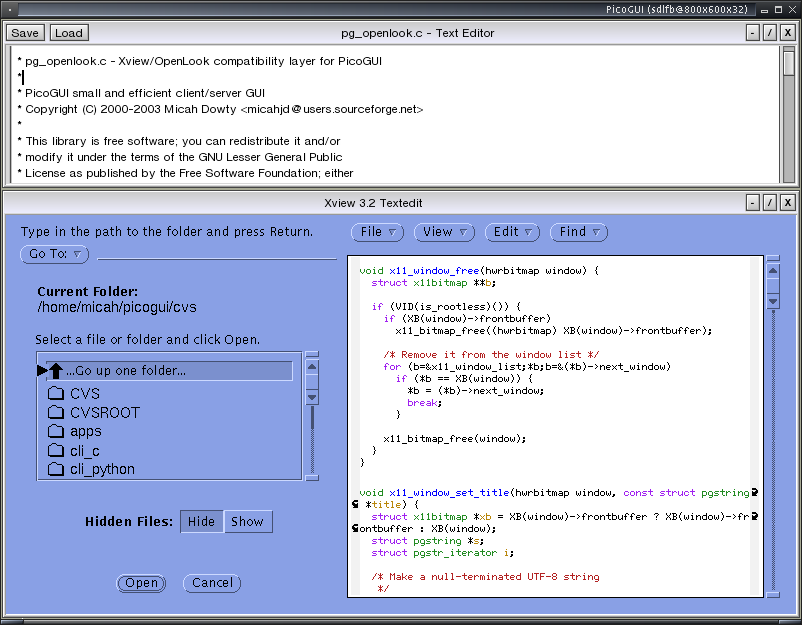This screenshot has width=802, height=625.
Task: Click bottom anchor of the file list scrollbar
Action: click(312, 478)
